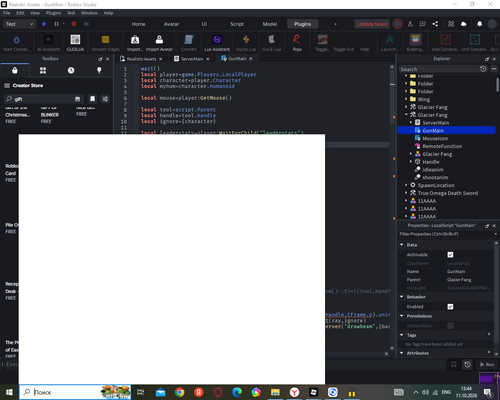The image size is (500, 400).
Task: Start playtest with the blue Play button
Action: [44, 24]
